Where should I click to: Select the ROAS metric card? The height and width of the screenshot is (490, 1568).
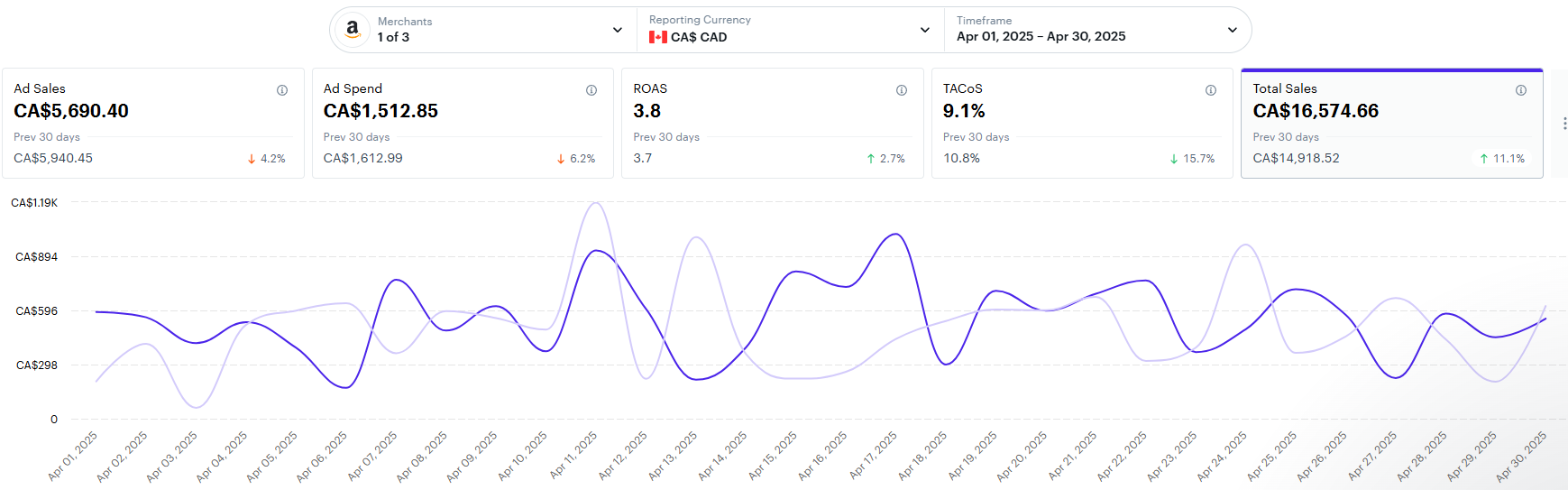click(x=772, y=124)
